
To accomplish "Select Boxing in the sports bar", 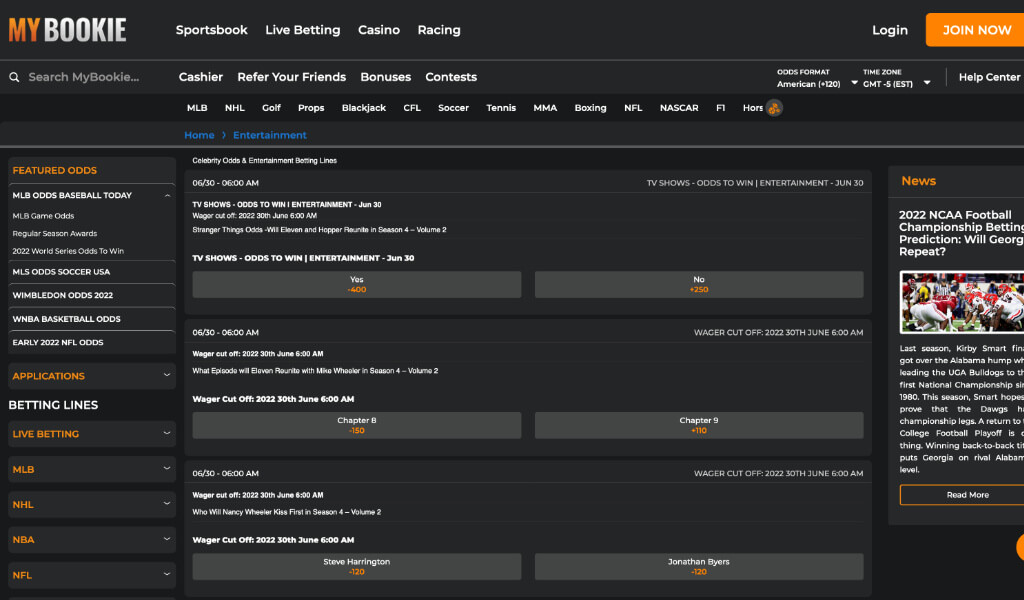I will (590, 108).
